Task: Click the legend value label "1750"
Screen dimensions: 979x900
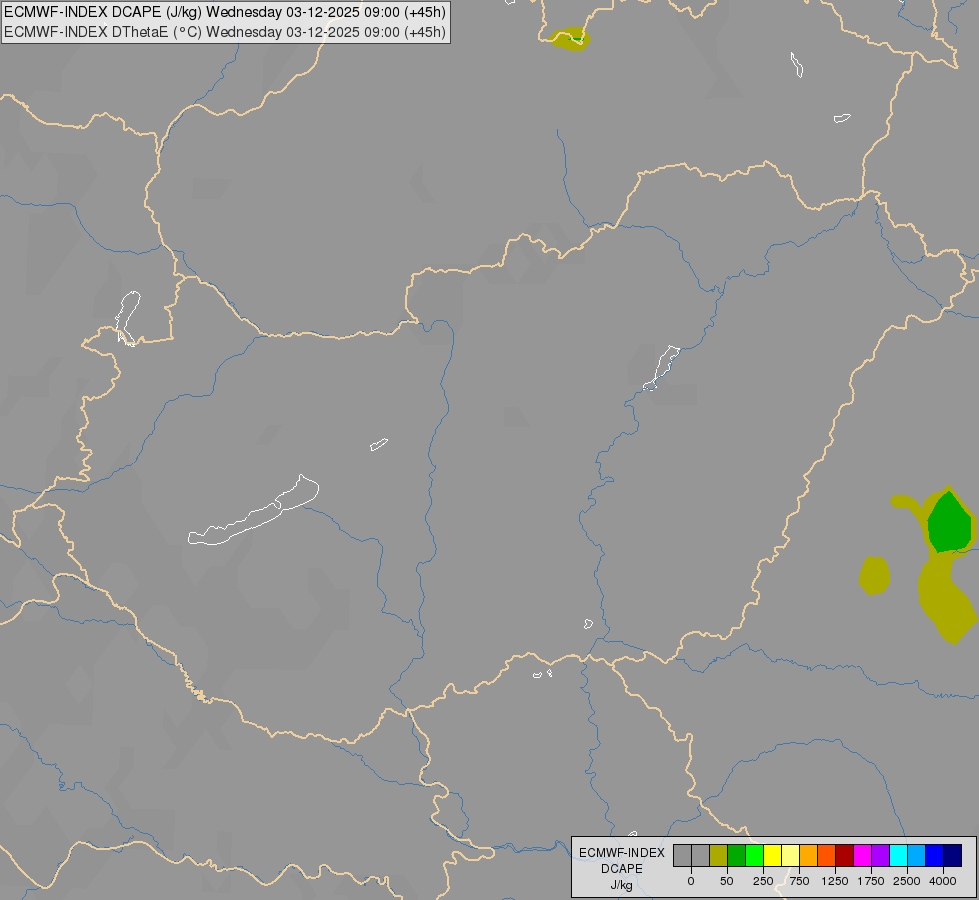Action: pos(871,881)
